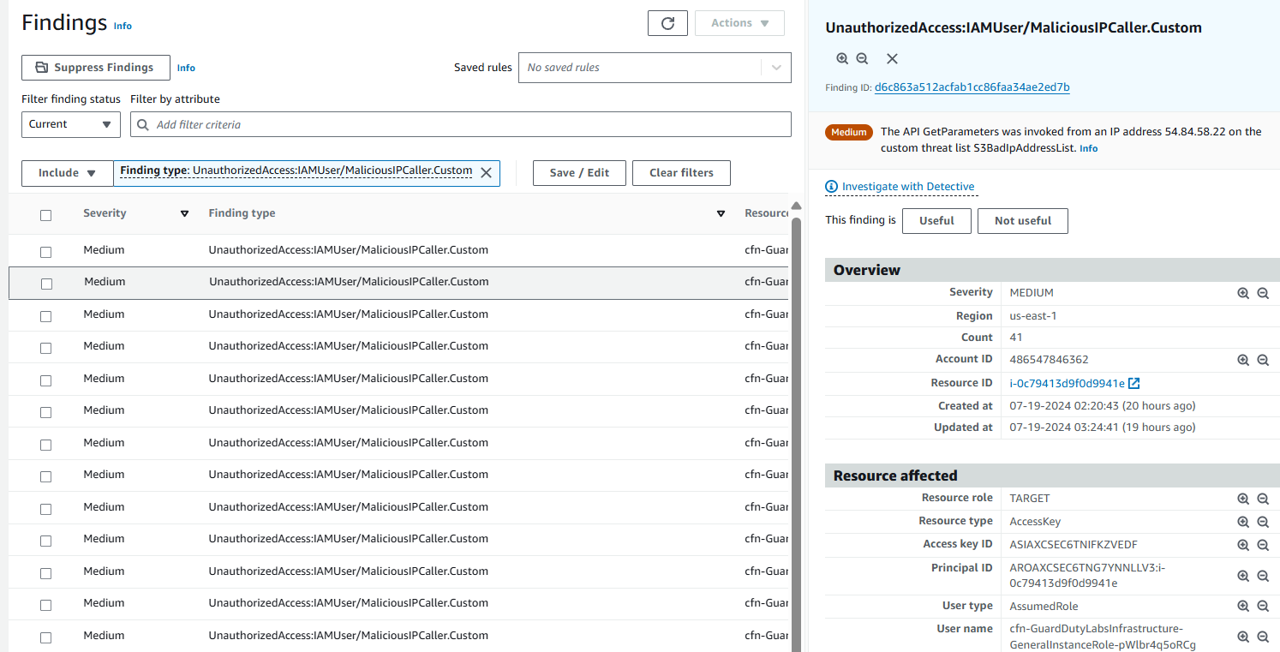Include filter icon for User name
This screenshot has width=1280, height=652.
pyautogui.click(x=1243, y=636)
